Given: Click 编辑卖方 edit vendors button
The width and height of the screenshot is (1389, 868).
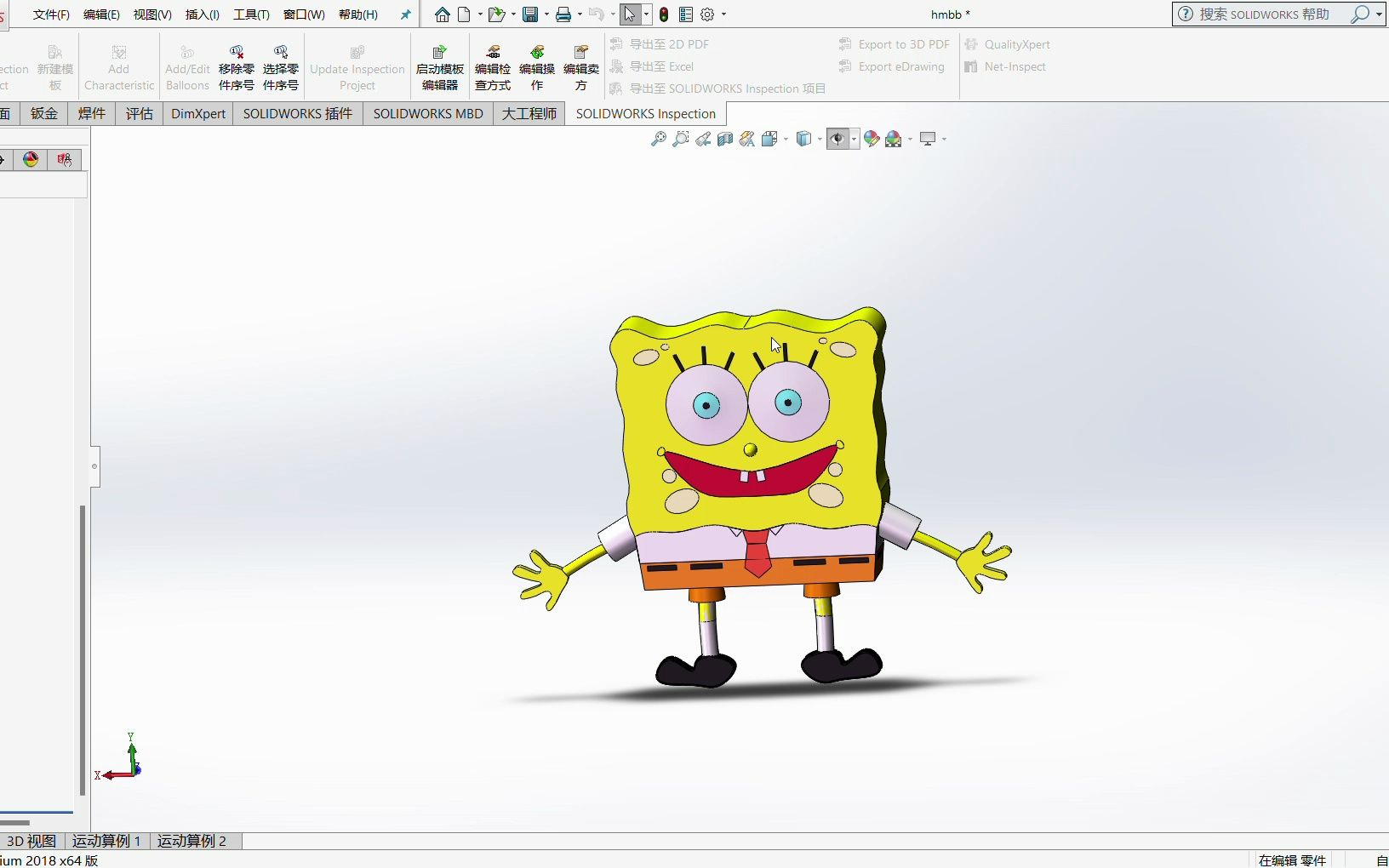Looking at the screenshot, I should (x=581, y=67).
